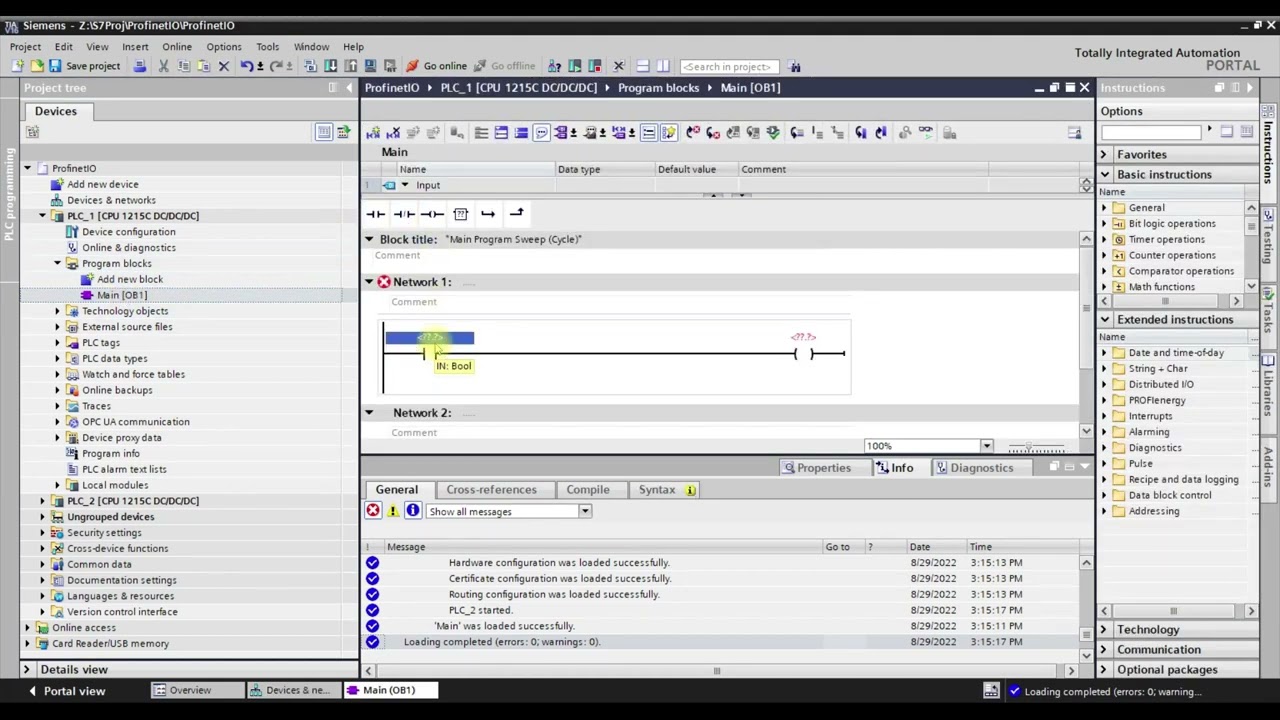Open the Timer operations instruction folder
Screen dimensions: 1280x720
pyautogui.click(x=1166, y=240)
